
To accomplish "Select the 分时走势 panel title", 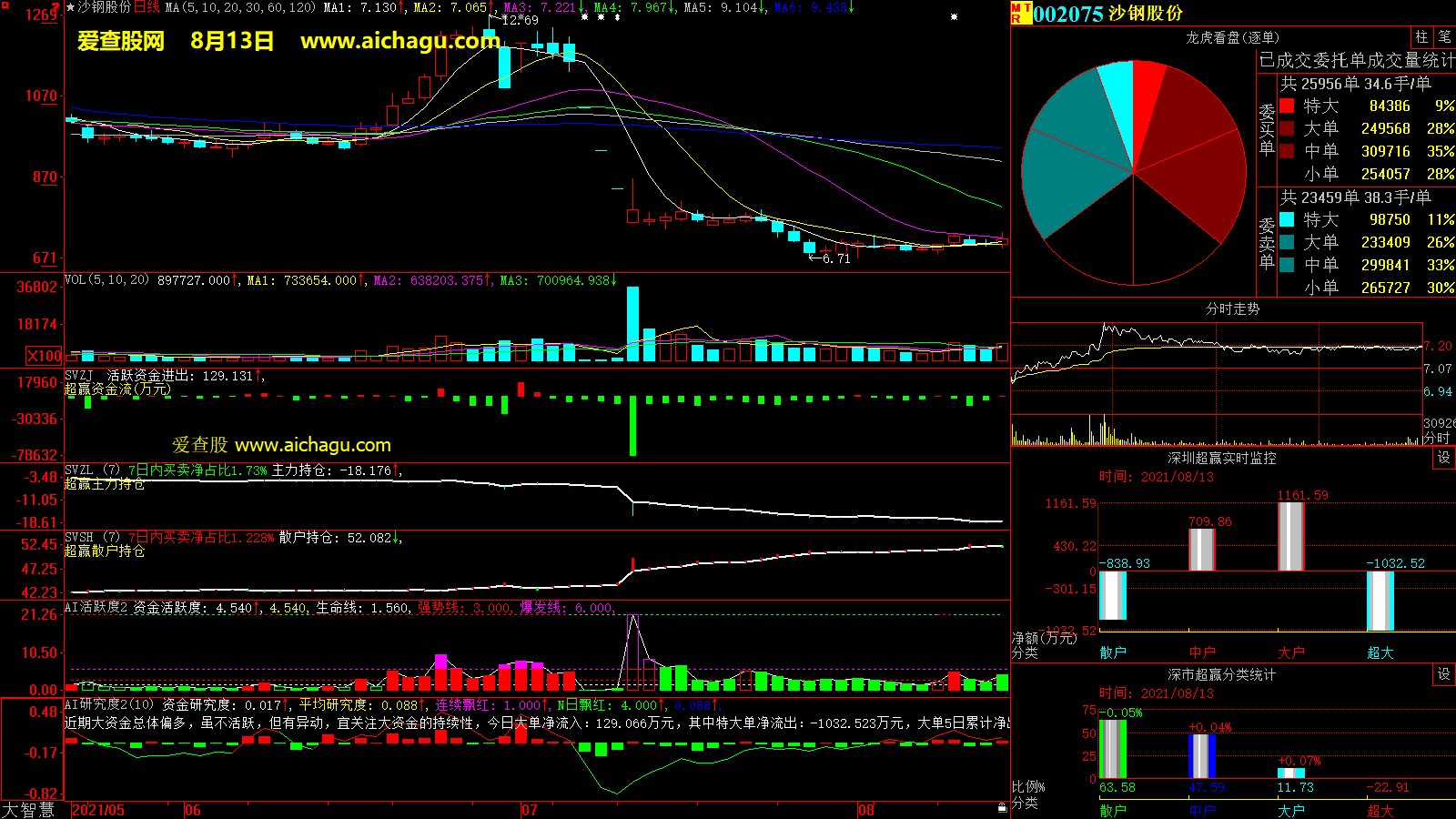I will (x=1232, y=309).
